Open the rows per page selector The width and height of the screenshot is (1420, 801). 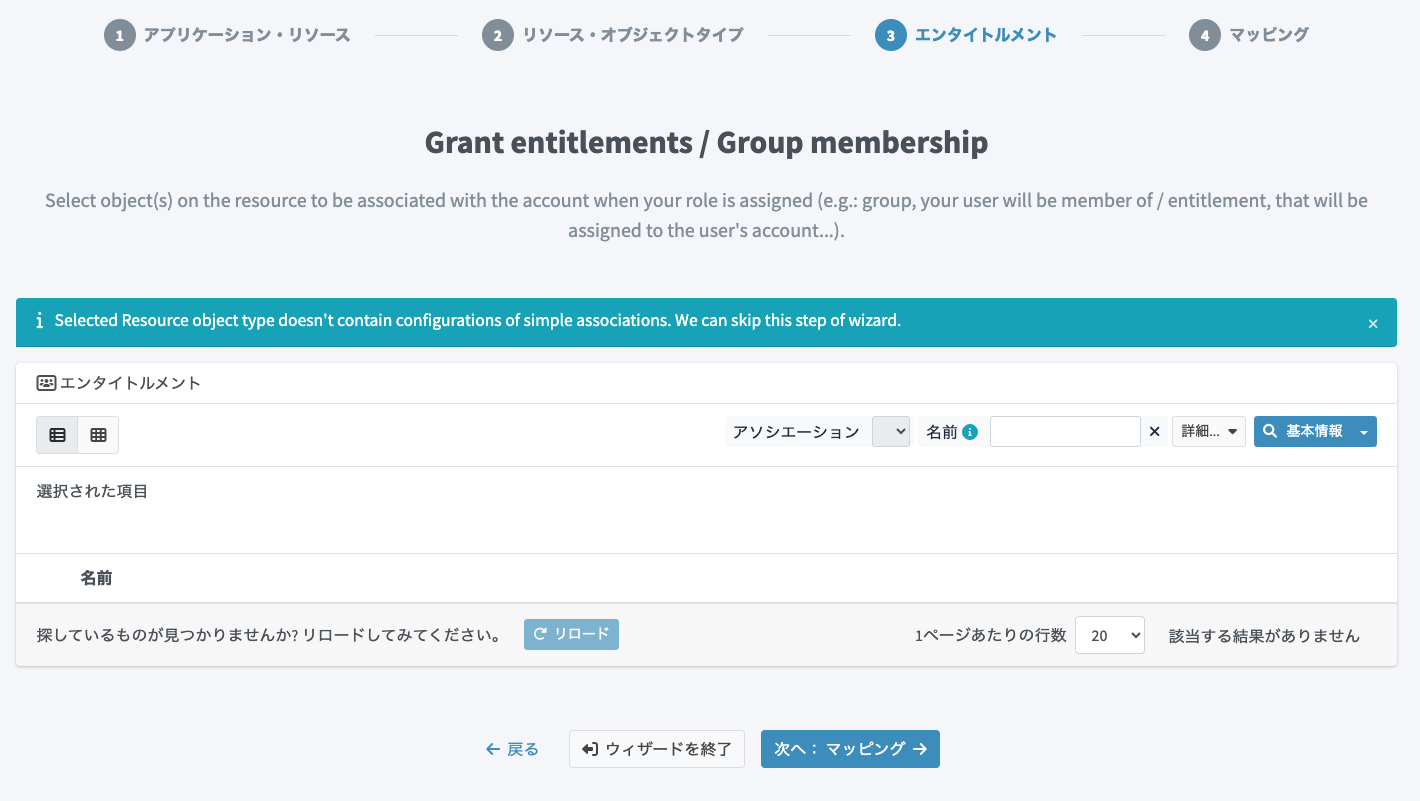coord(1109,635)
